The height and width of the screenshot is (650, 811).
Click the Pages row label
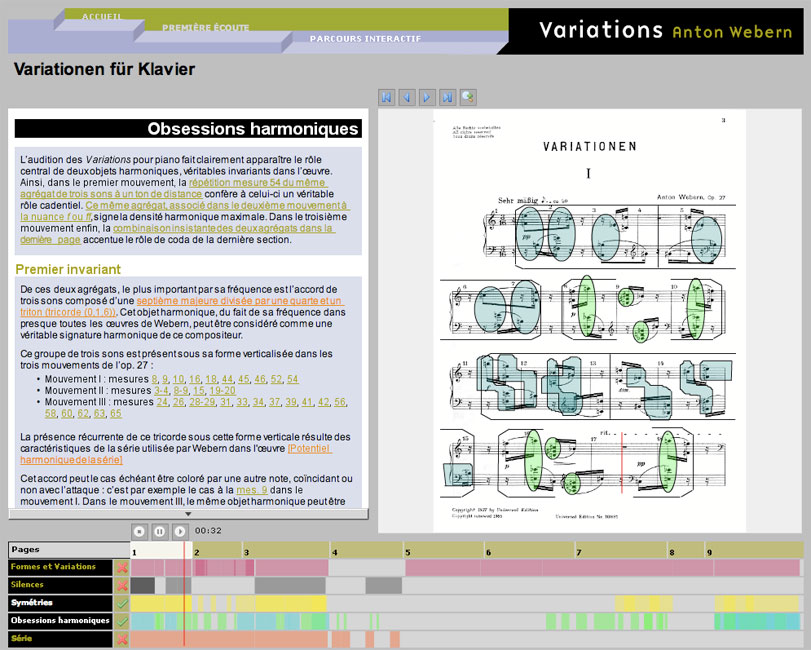point(69,550)
